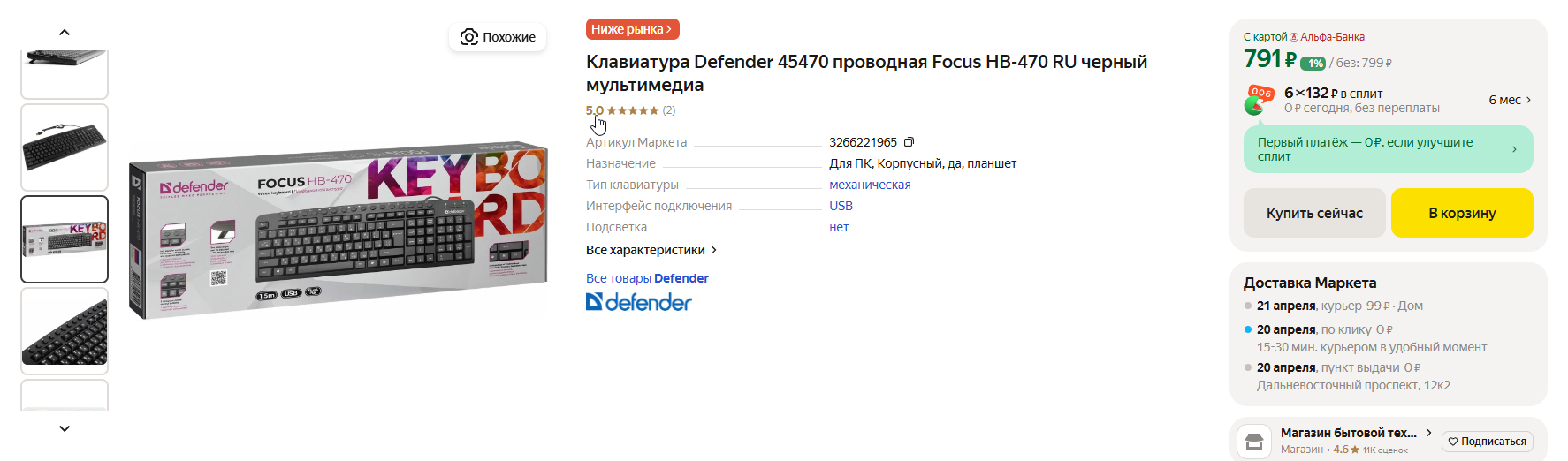Click Купить сейчас button
The height and width of the screenshot is (461, 1568).
(x=1314, y=213)
